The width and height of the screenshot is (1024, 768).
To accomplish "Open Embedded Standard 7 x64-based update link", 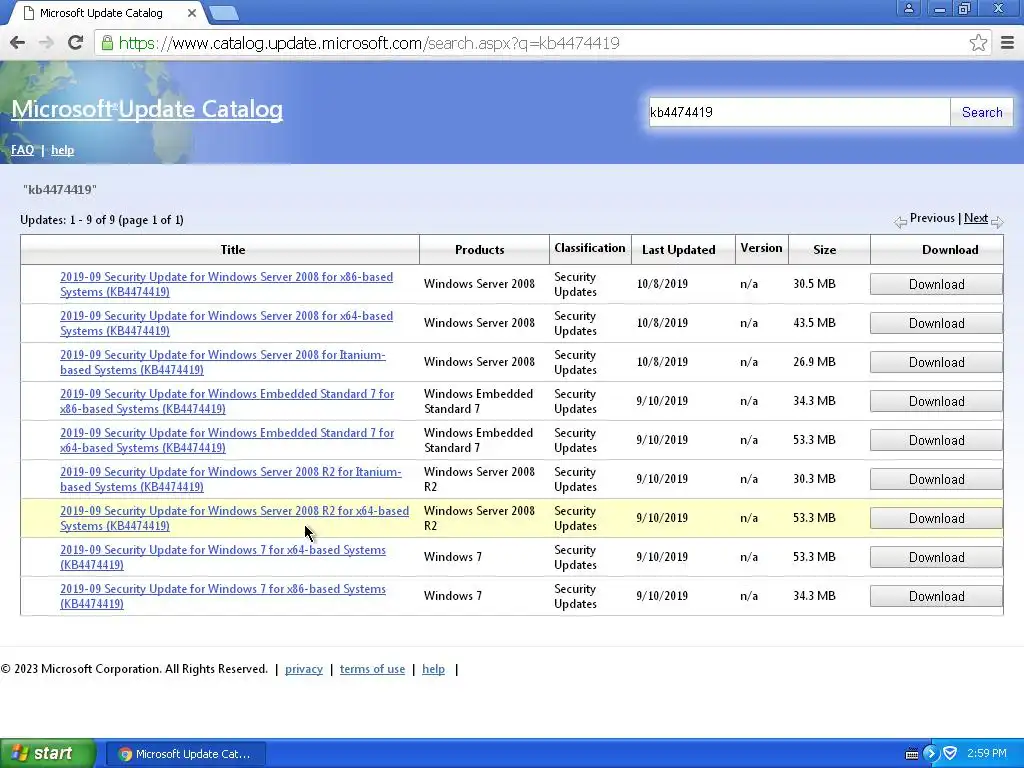I will (227, 440).
